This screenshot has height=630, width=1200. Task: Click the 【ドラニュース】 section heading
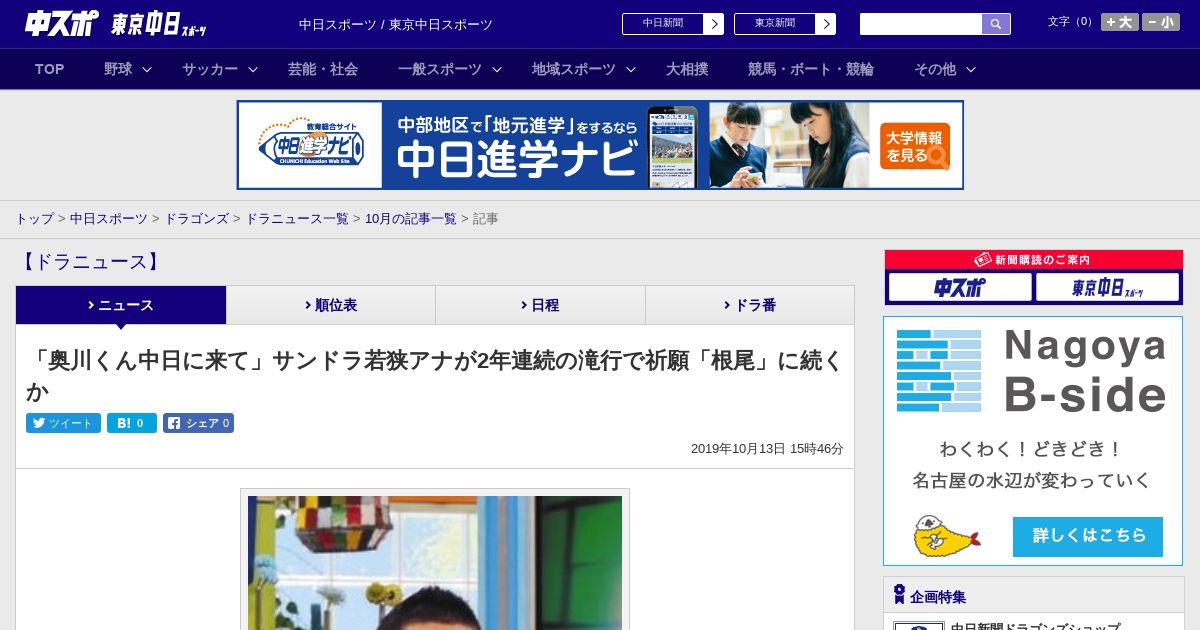click(90, 262)
